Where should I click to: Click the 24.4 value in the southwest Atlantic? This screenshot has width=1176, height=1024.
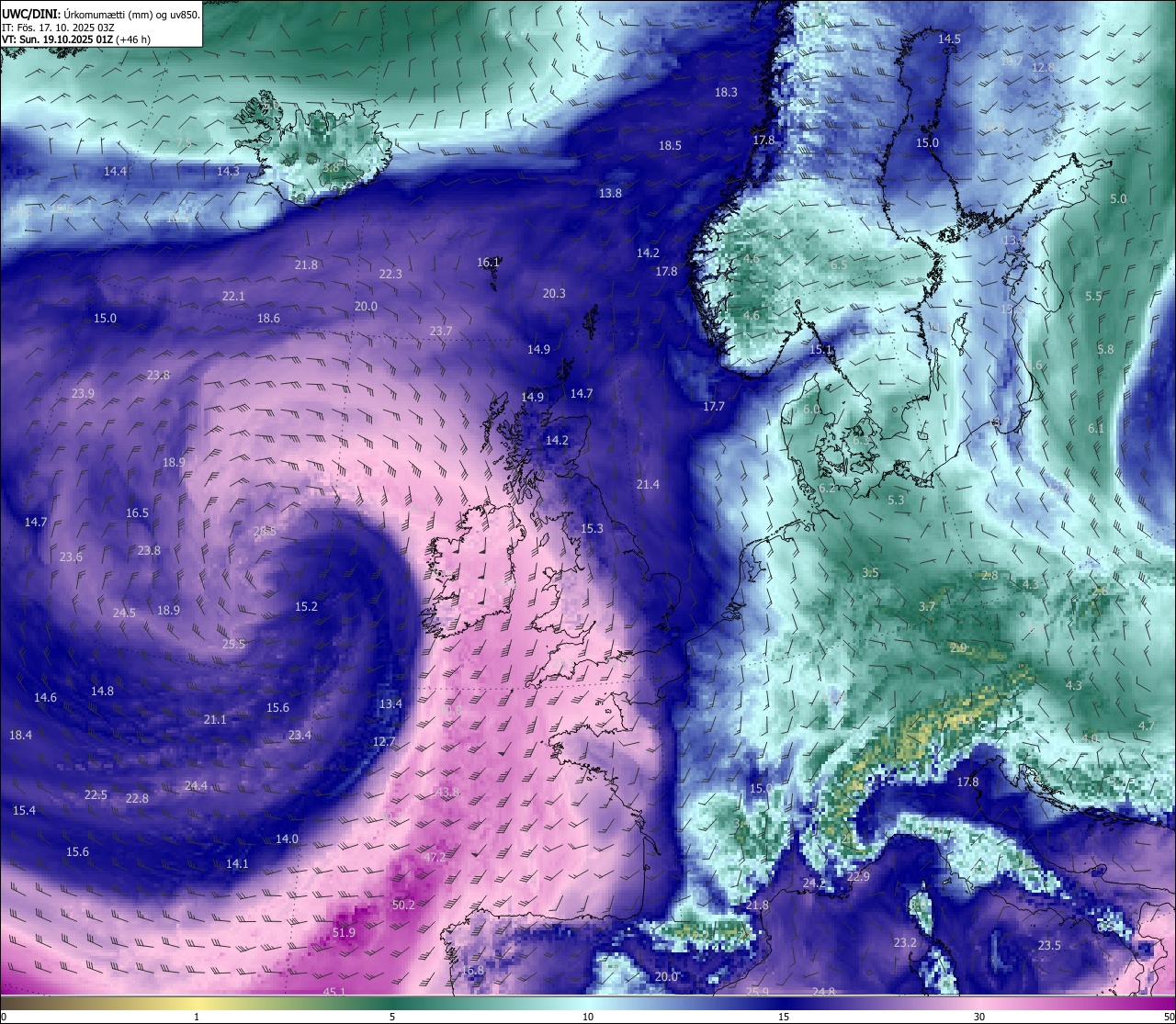point(196,785)
